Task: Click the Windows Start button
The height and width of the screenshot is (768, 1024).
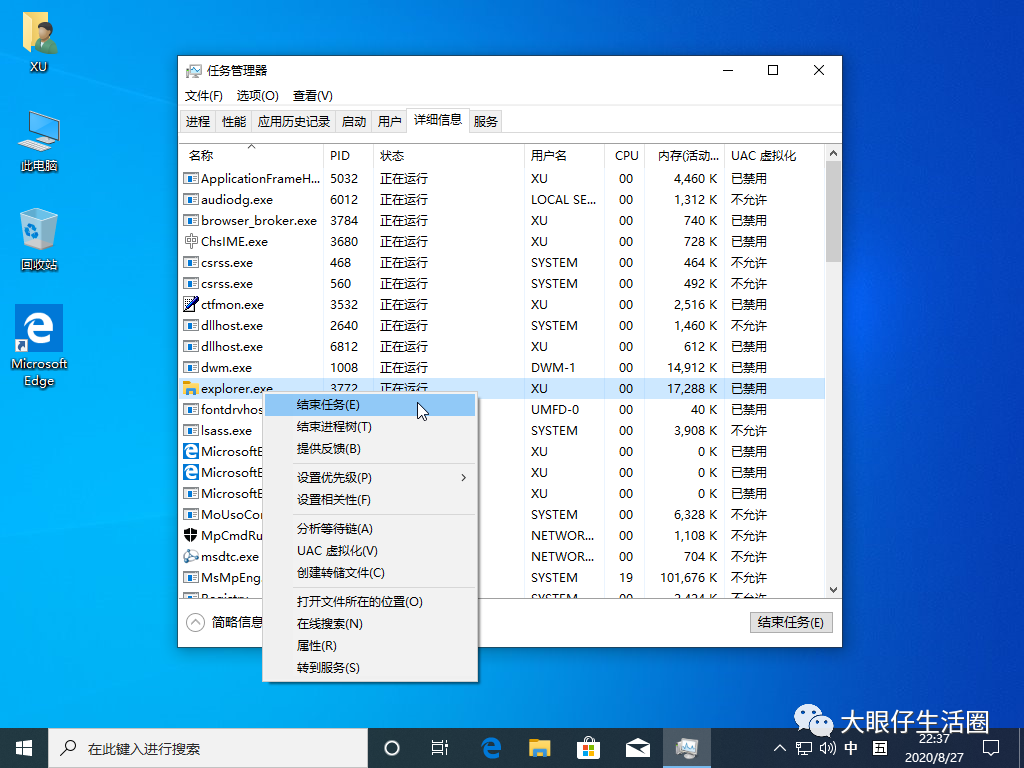Action: 23,747
